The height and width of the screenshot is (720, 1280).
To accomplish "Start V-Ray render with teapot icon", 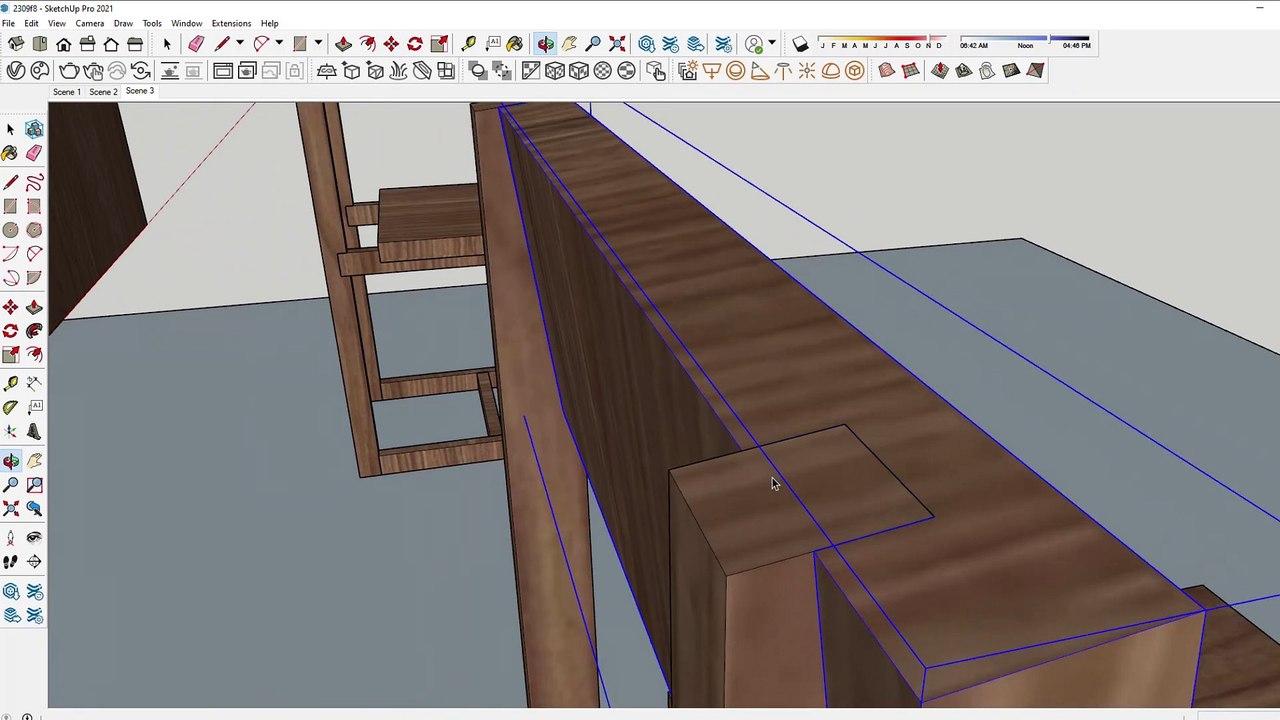I will (69, 70).
